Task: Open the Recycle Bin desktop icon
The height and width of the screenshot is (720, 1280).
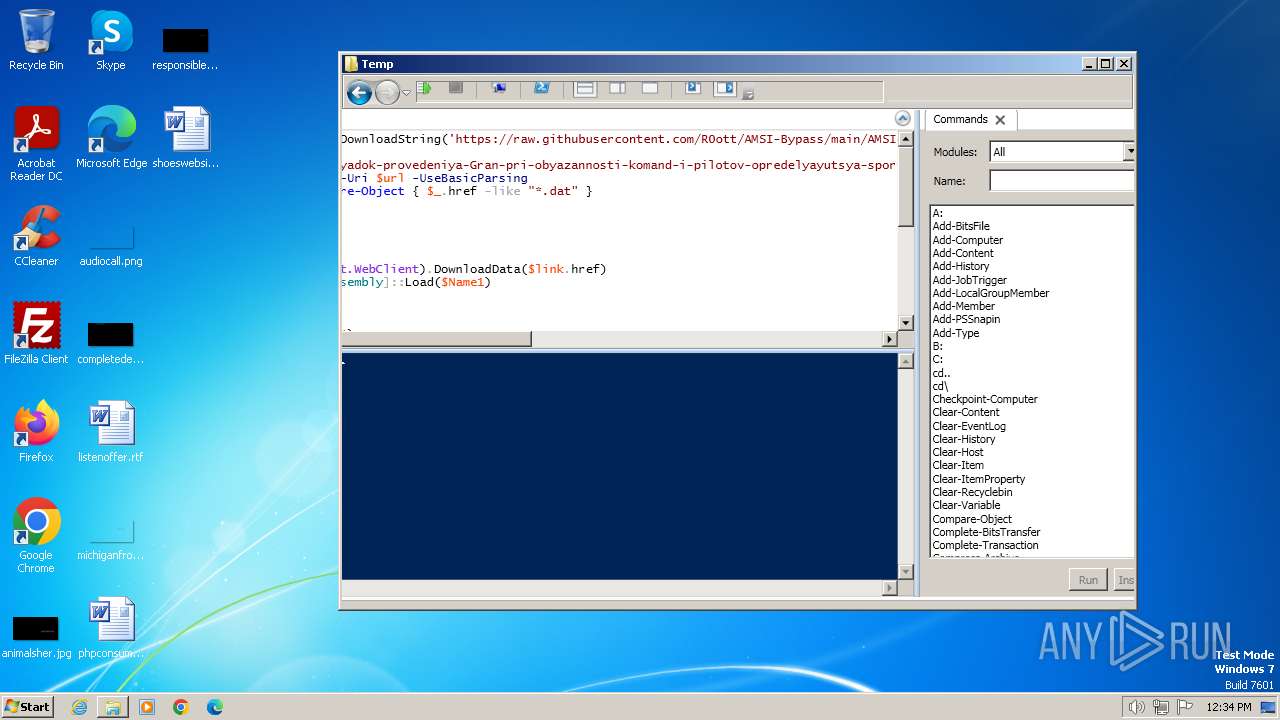Action: [x=36, y=40]
